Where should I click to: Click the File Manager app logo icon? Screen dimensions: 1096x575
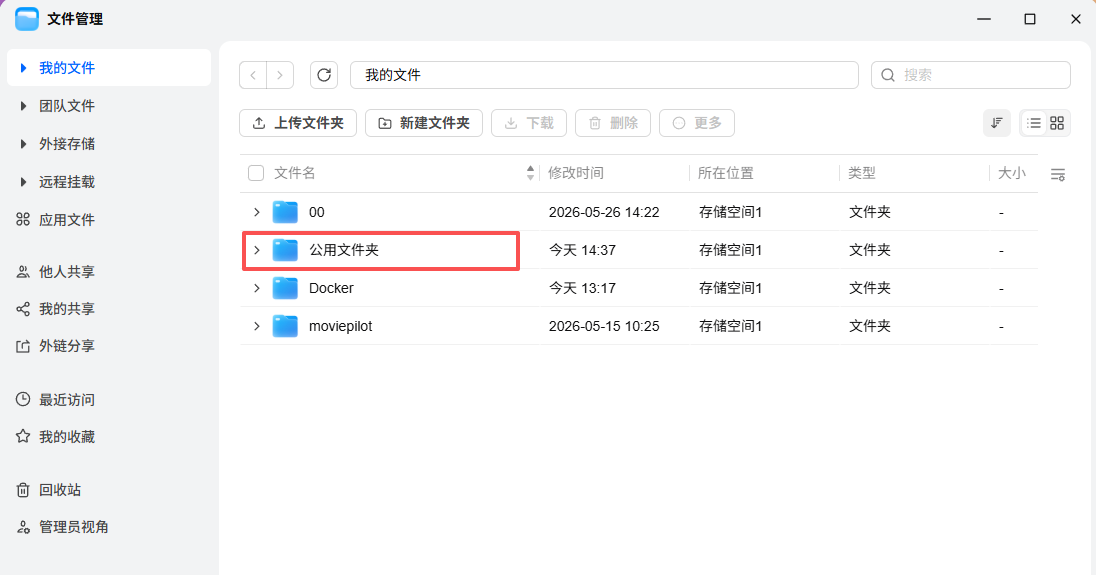coord(27,19)
